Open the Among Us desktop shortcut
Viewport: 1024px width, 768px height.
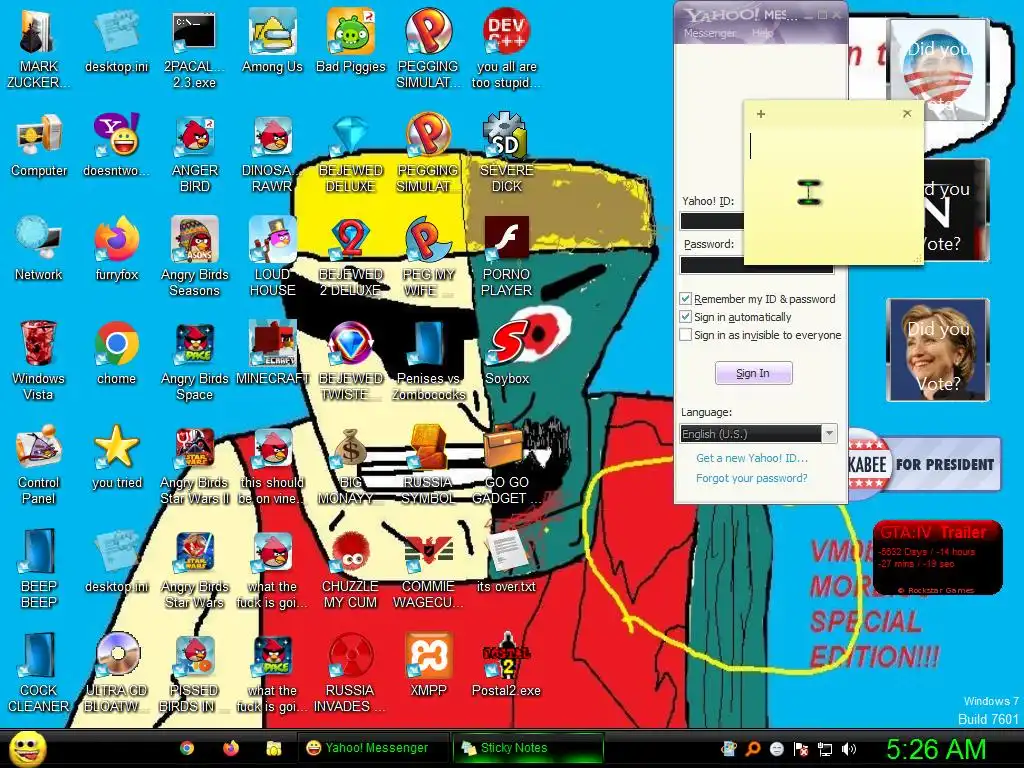[x=272, y=40]
